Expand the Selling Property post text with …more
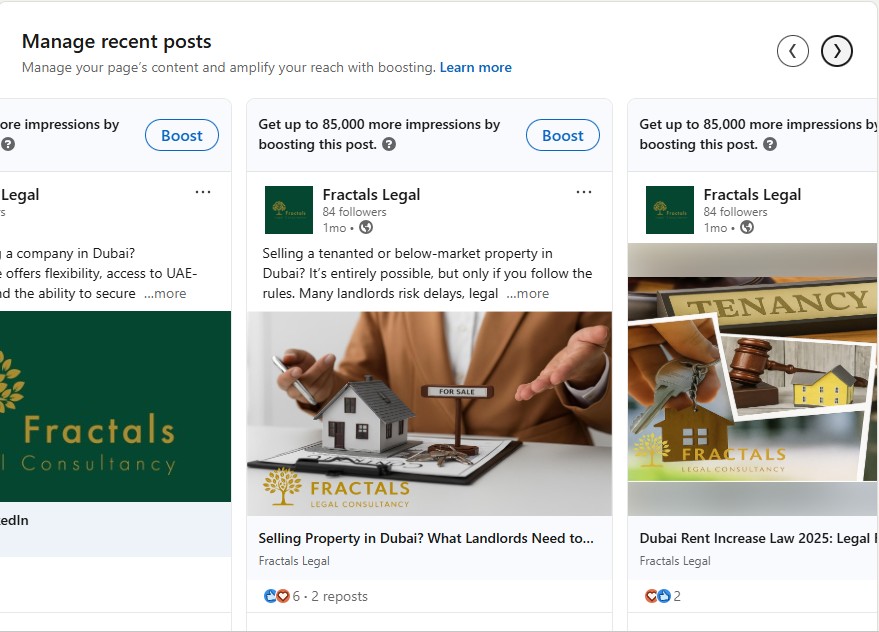The width and height of the screenshot is (879, 632). [528, 293]
